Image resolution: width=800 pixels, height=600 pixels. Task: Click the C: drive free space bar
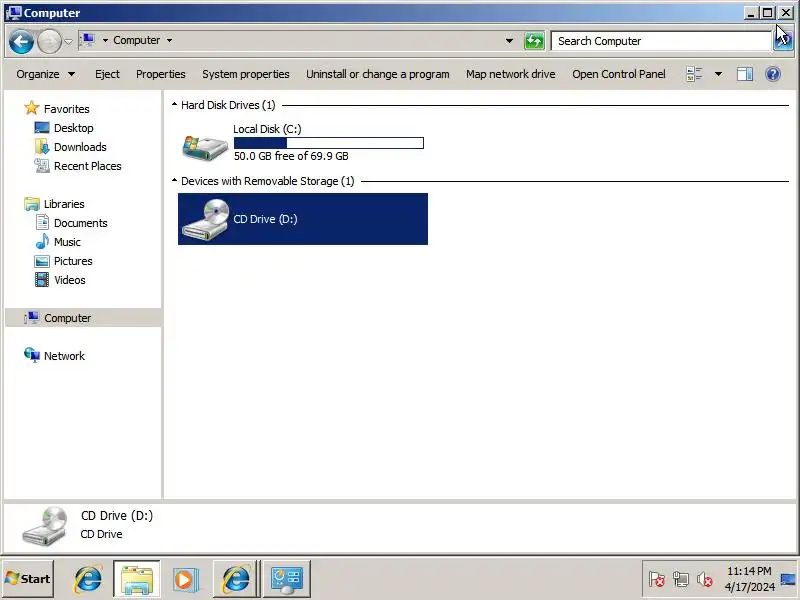tap(329, 143)
